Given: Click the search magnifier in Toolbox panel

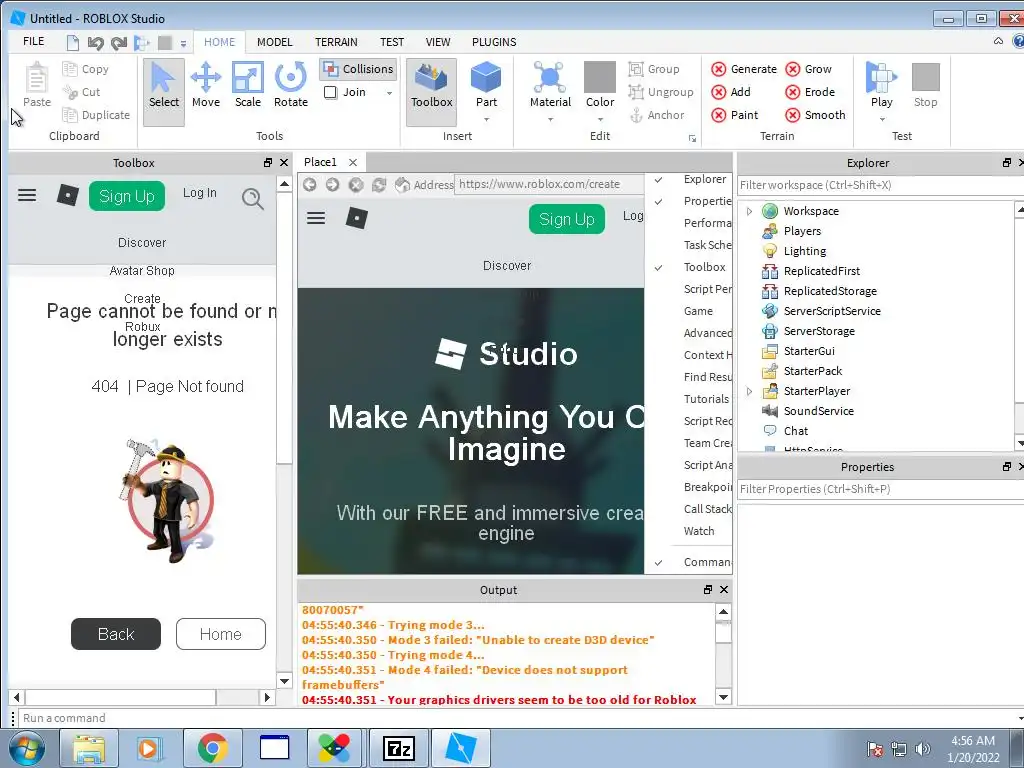Looking at the screenshot, I should [x=253, y=198].
